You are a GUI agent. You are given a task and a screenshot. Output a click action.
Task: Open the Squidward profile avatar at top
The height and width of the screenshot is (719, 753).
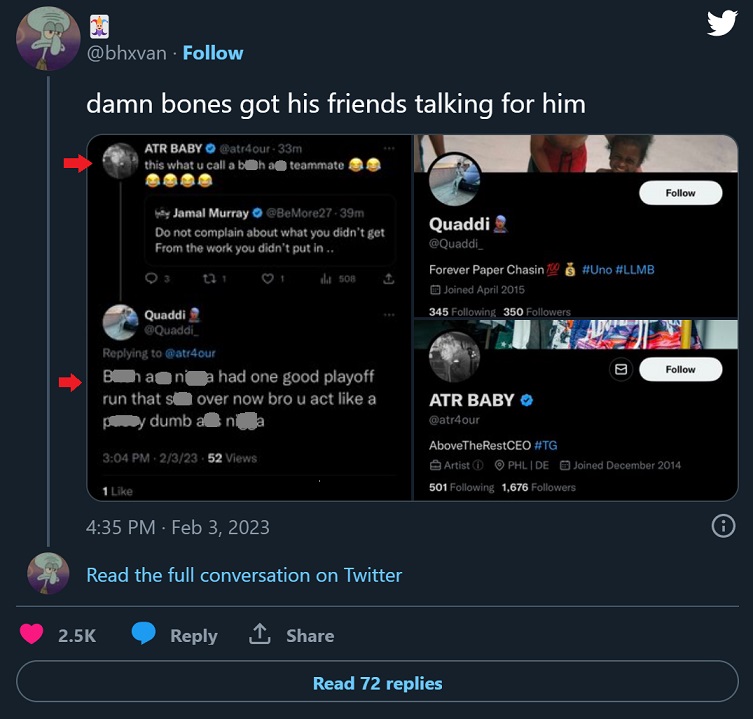pos(48,40)
